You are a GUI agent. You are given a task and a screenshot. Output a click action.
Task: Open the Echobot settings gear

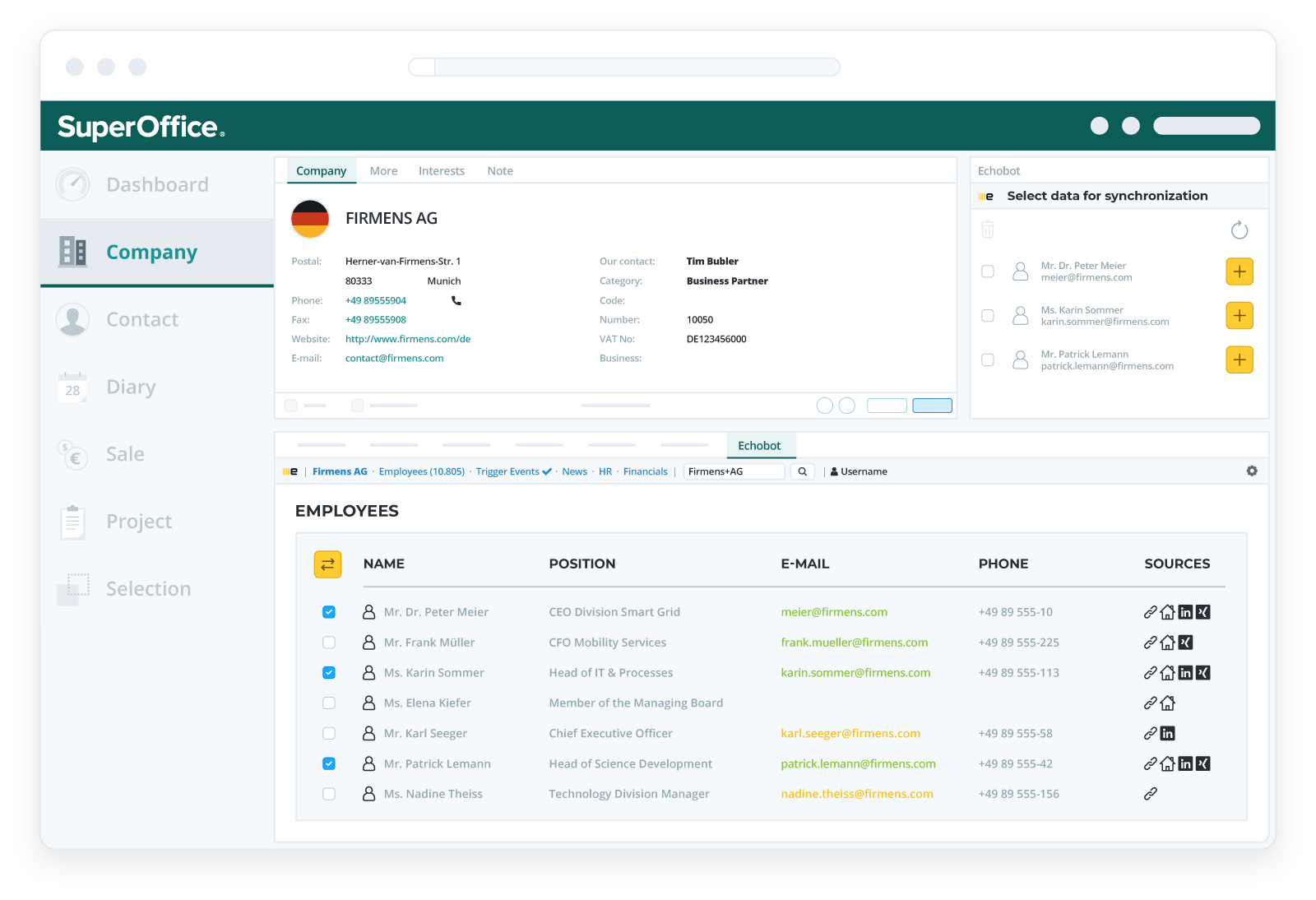point(1252,471)
